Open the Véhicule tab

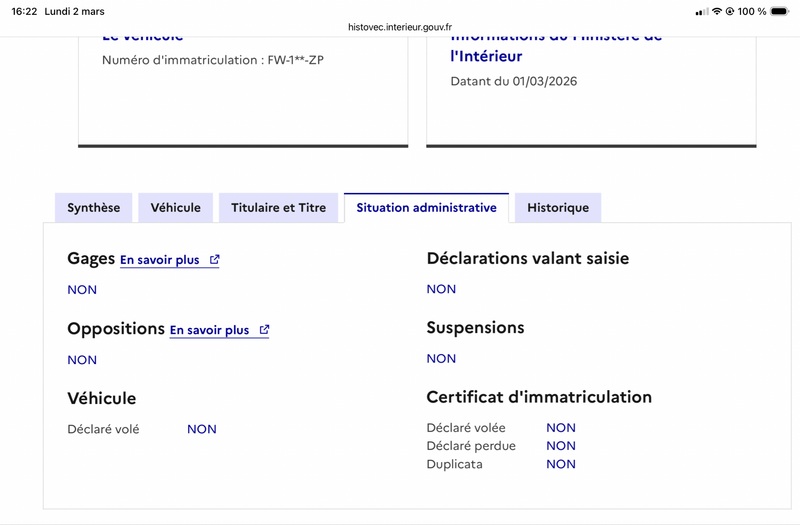[x=175, y=208]
